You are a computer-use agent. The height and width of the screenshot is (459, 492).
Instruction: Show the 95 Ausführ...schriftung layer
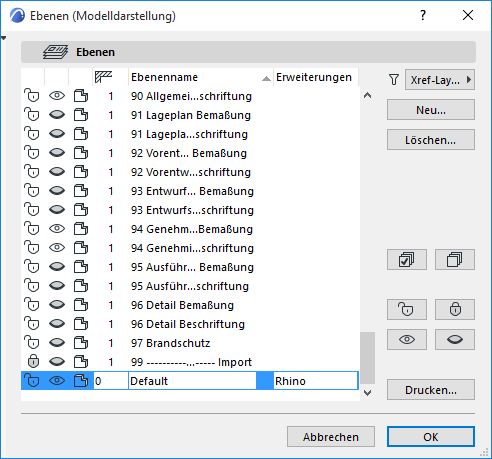(57, 286)
